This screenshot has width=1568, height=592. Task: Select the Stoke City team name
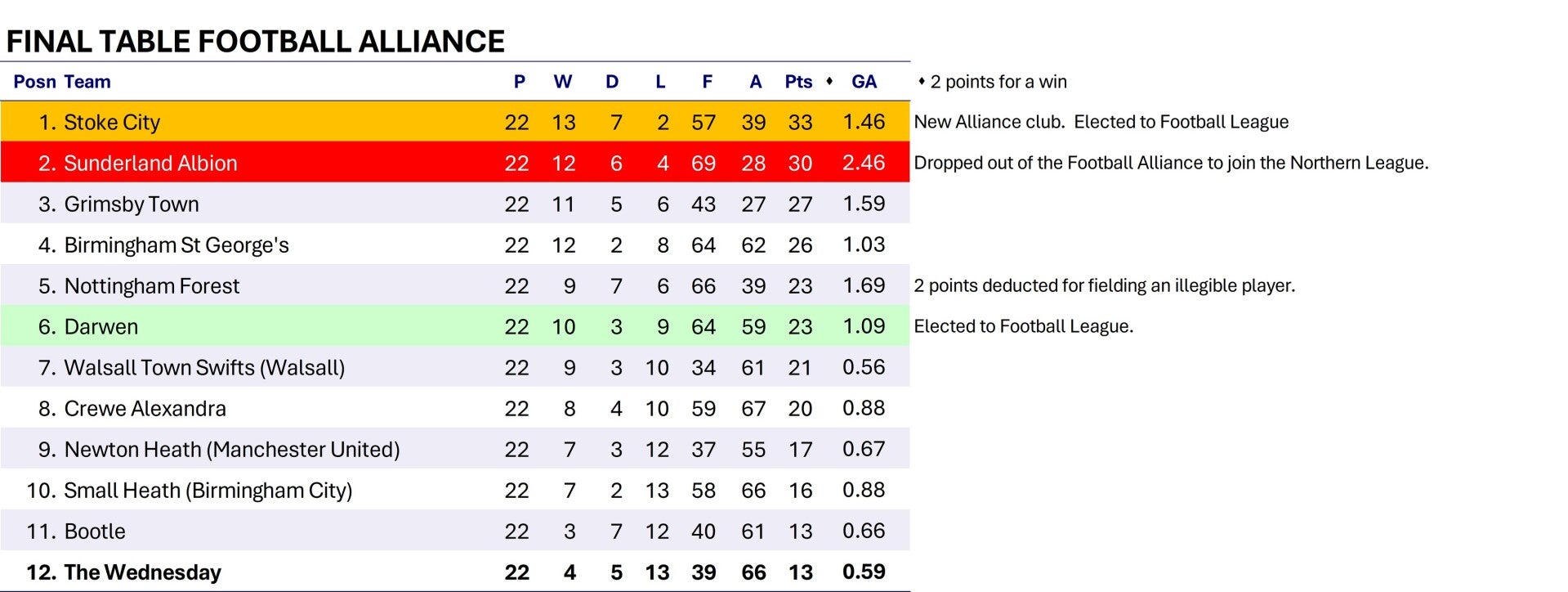[112, 123]
